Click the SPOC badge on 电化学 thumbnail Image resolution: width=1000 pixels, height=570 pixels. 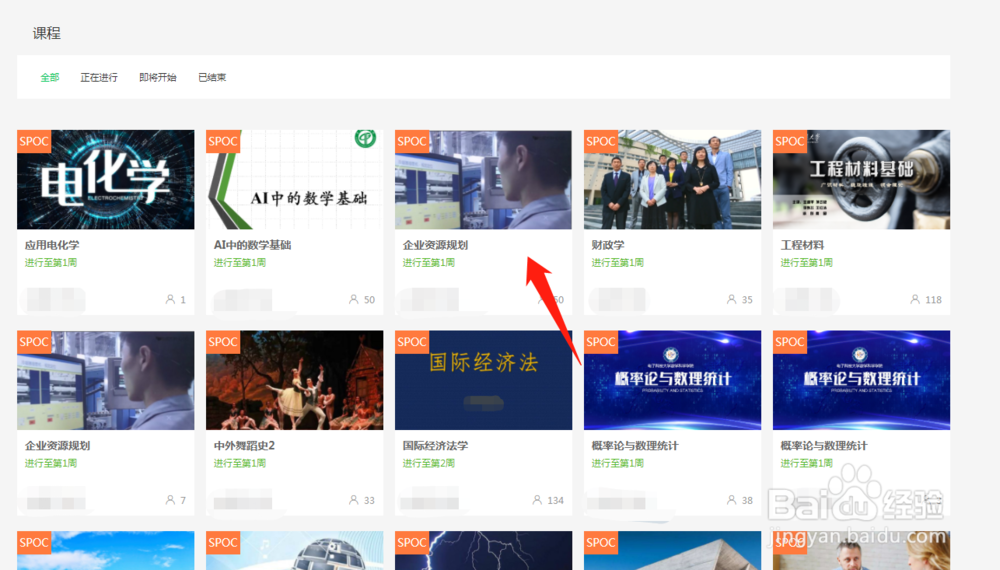tap(34, 142)
